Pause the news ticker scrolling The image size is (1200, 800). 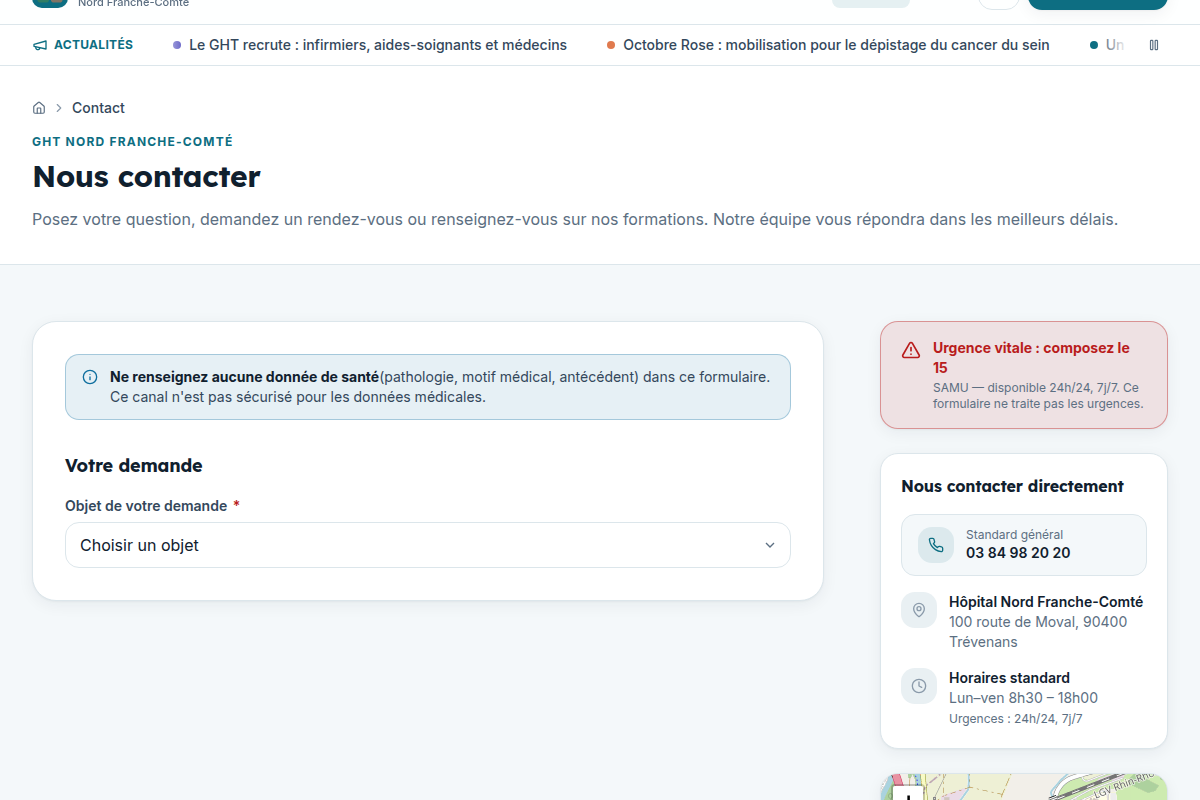pos(1154,45)
